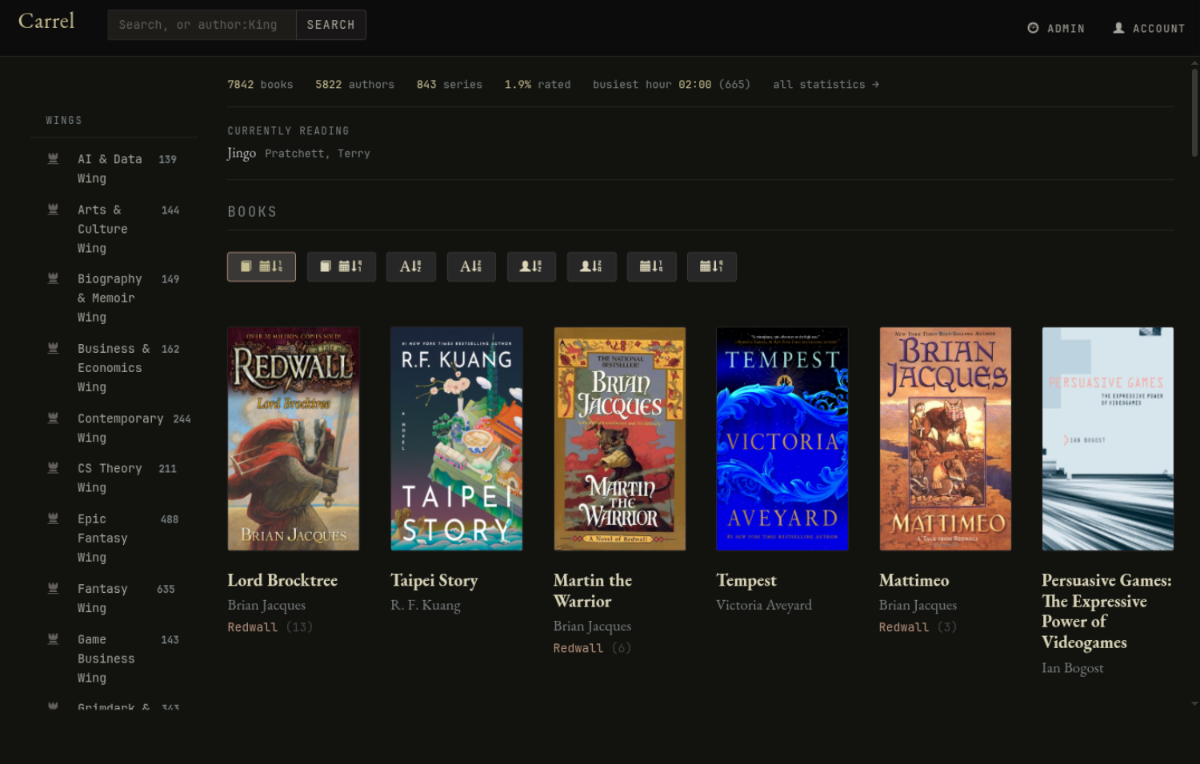
Task: Open Redwall series link marked (3)
Action: 904,627
